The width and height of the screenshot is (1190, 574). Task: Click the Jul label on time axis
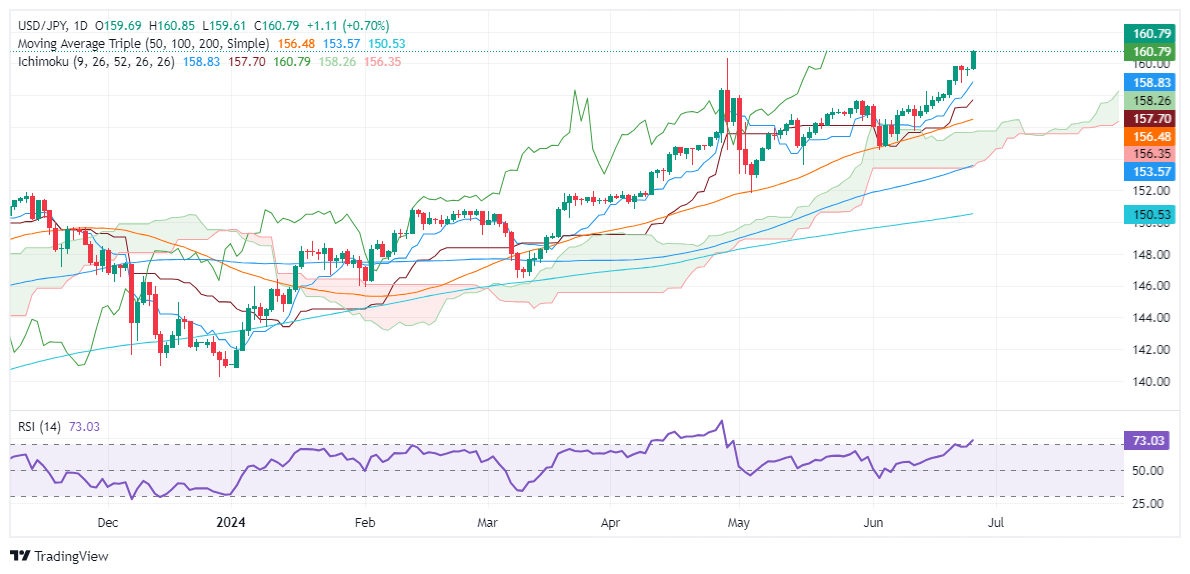point(996,522)
